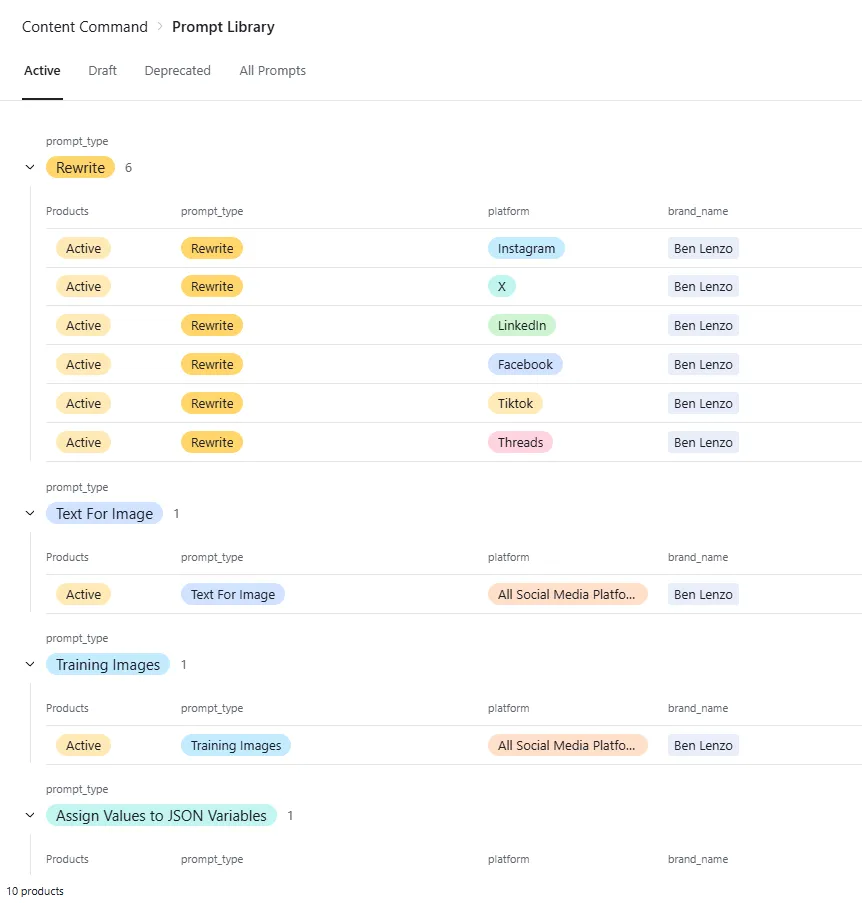This screenshot has width=862, height=903.
Task: Click Ben Lenzo in the Threads row
Action: click(703, 442)
